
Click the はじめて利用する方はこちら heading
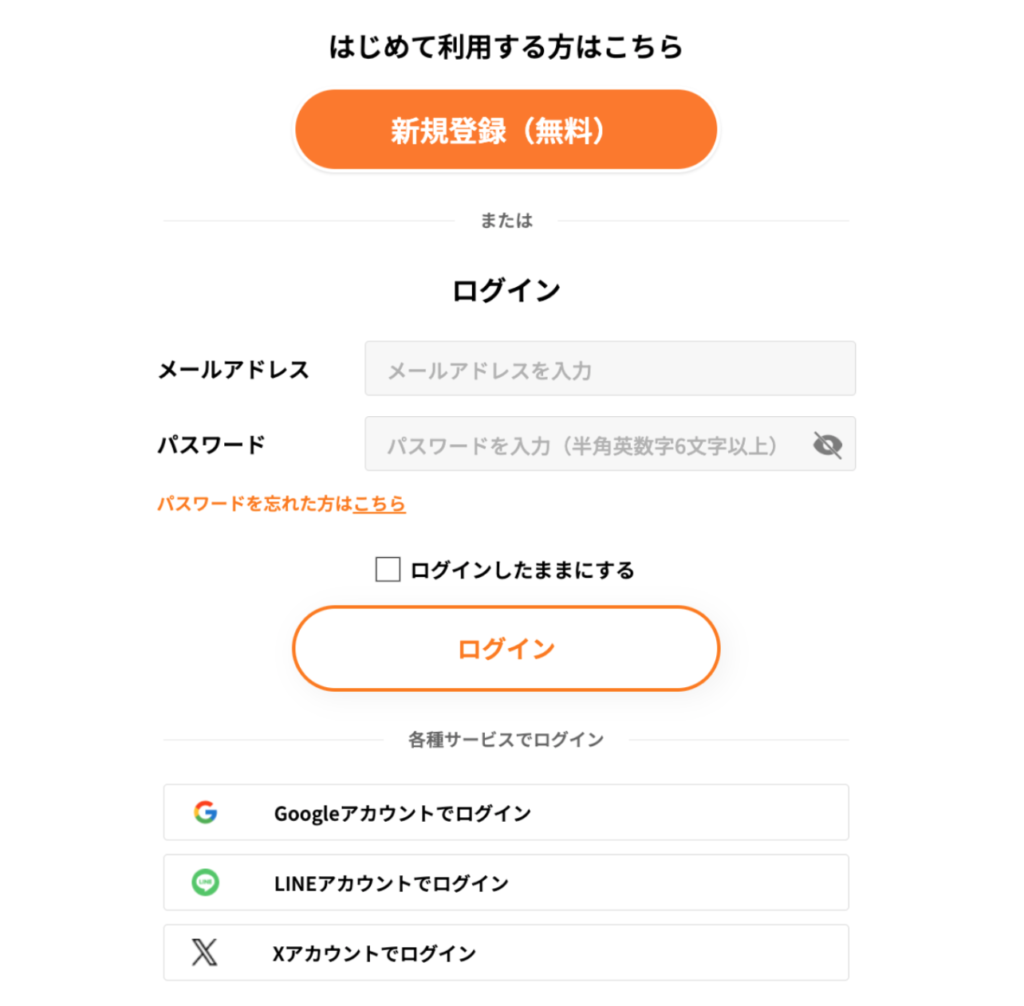click(506, 47)
